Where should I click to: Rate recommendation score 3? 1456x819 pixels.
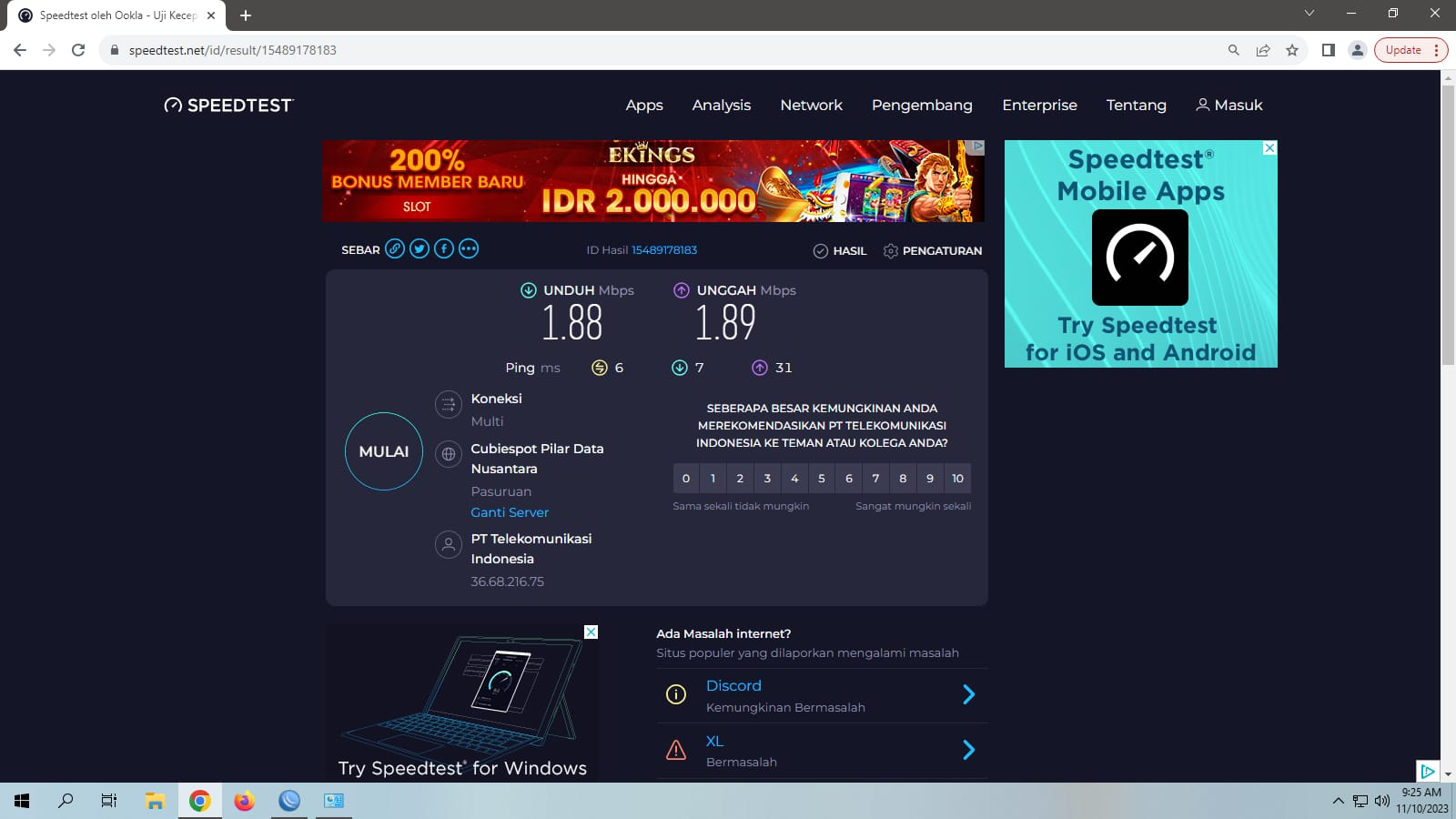[x=767, y=479]
